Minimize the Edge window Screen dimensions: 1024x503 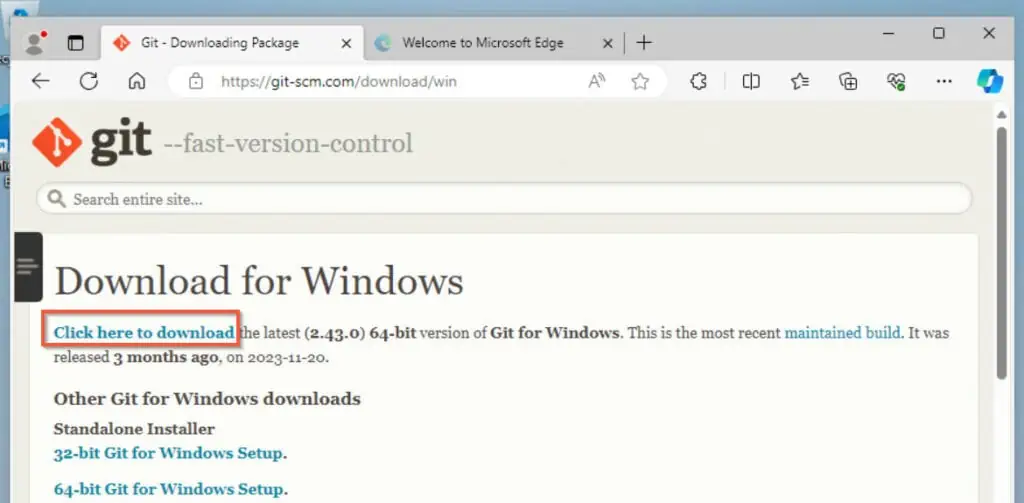coord(888,33)
